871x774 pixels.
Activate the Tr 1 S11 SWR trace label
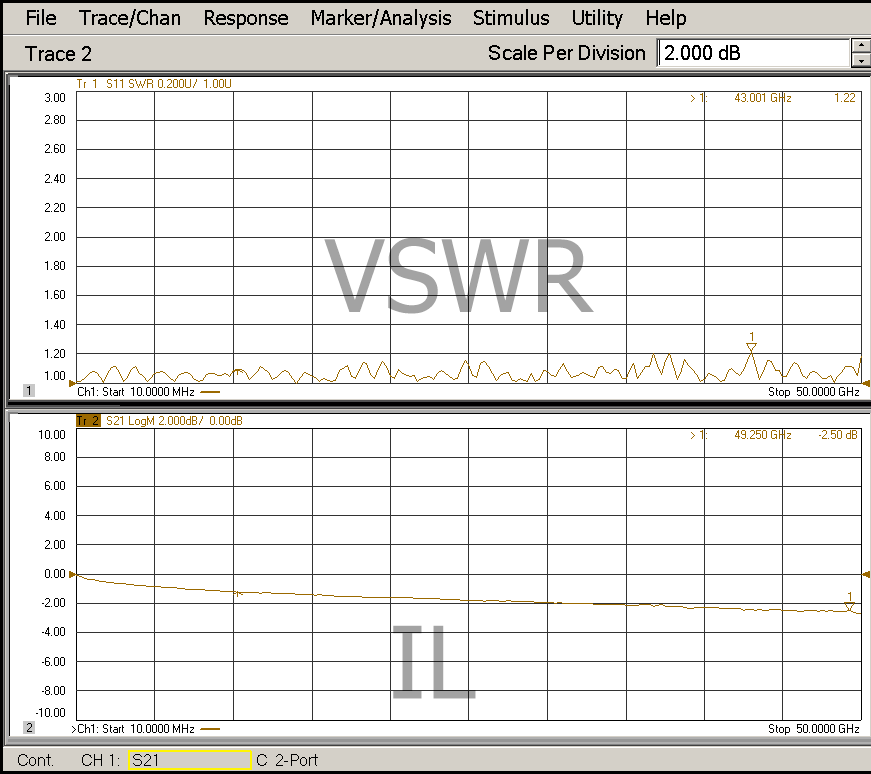pos(154,84)
